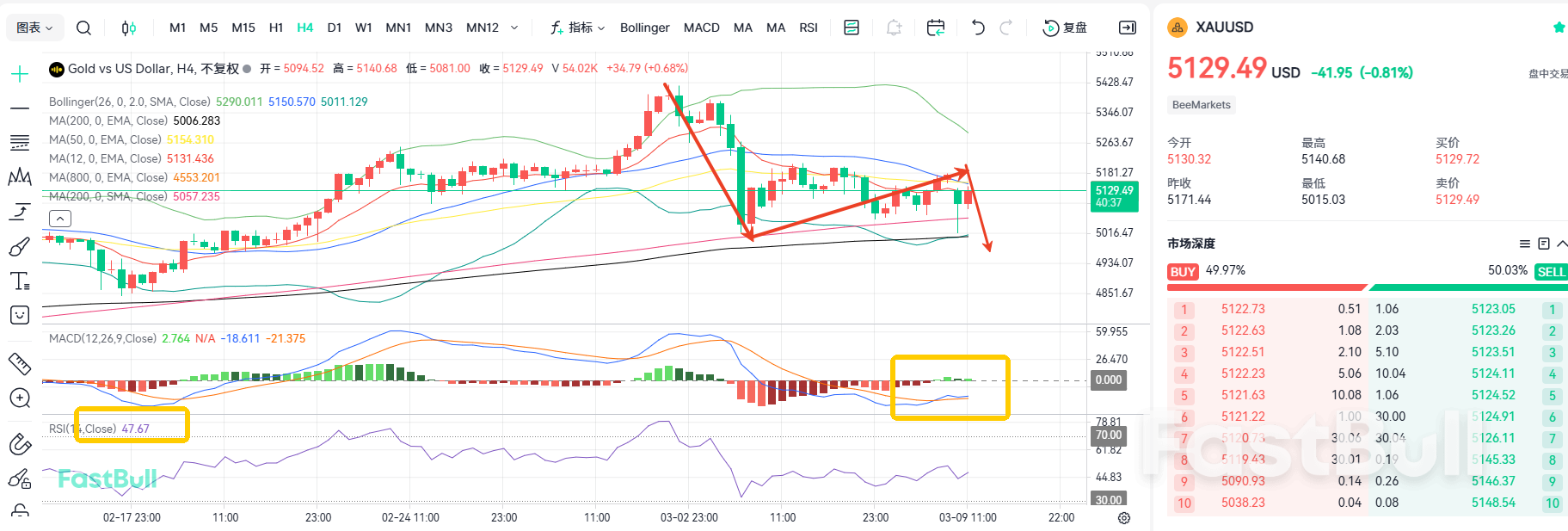Select the brush drawing tool
1568x531 pixels.
[x=19, y=247]
